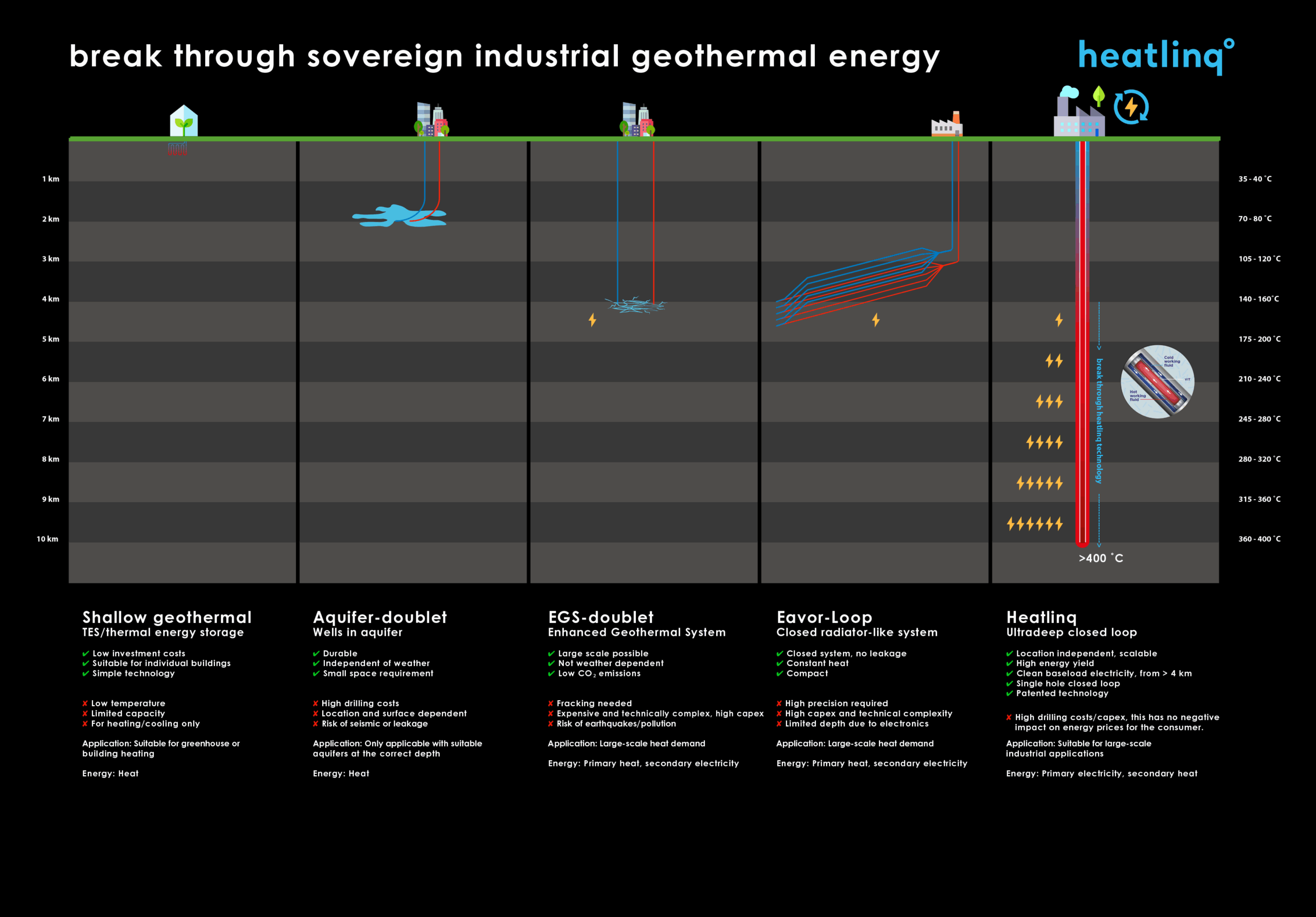Image resolution: width=1316 pixels, height=917 pixels.
Task: Click the '7 km' depth label
Action: click(50, 419)
